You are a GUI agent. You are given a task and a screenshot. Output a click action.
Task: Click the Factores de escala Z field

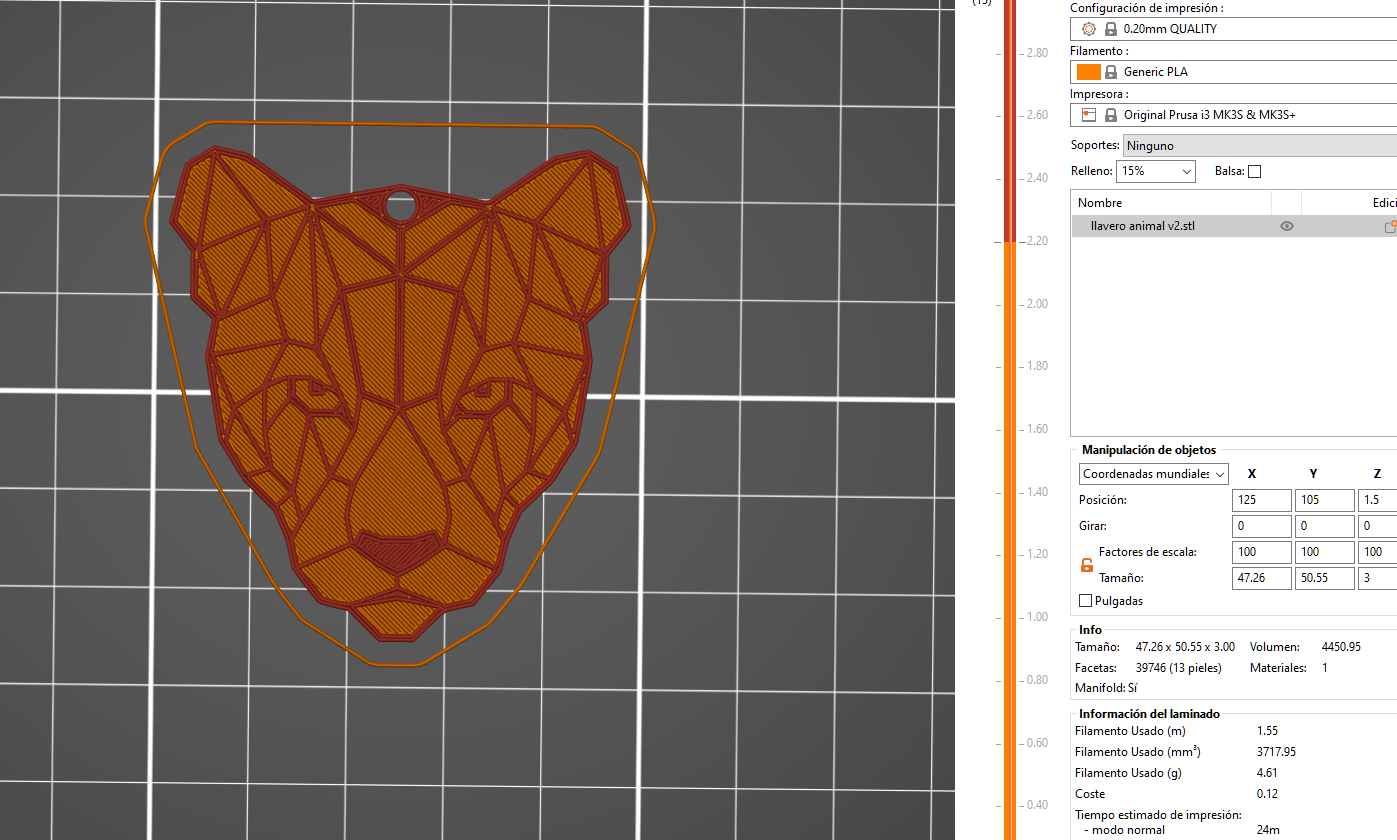point(1377,552)
